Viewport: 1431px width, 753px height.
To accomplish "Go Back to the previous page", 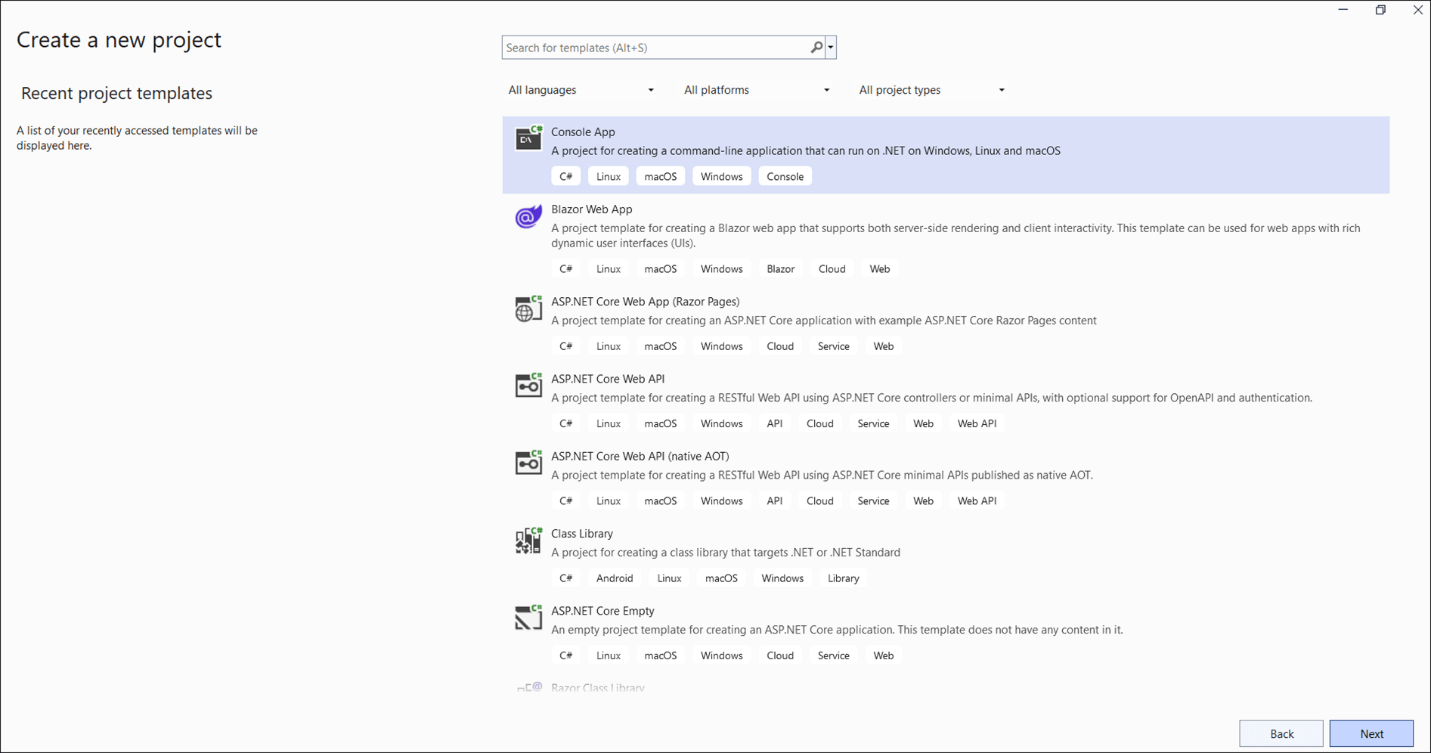I will (x=1281, y=733).
